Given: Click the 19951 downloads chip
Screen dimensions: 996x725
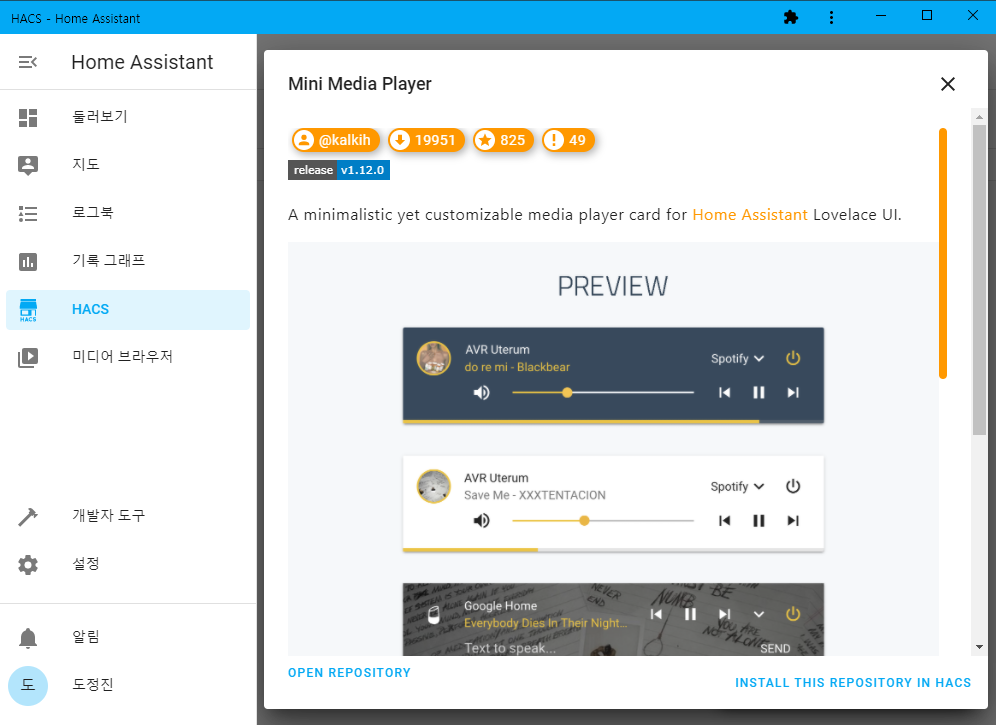Looking at the screenshot, I should pos(426,140).
